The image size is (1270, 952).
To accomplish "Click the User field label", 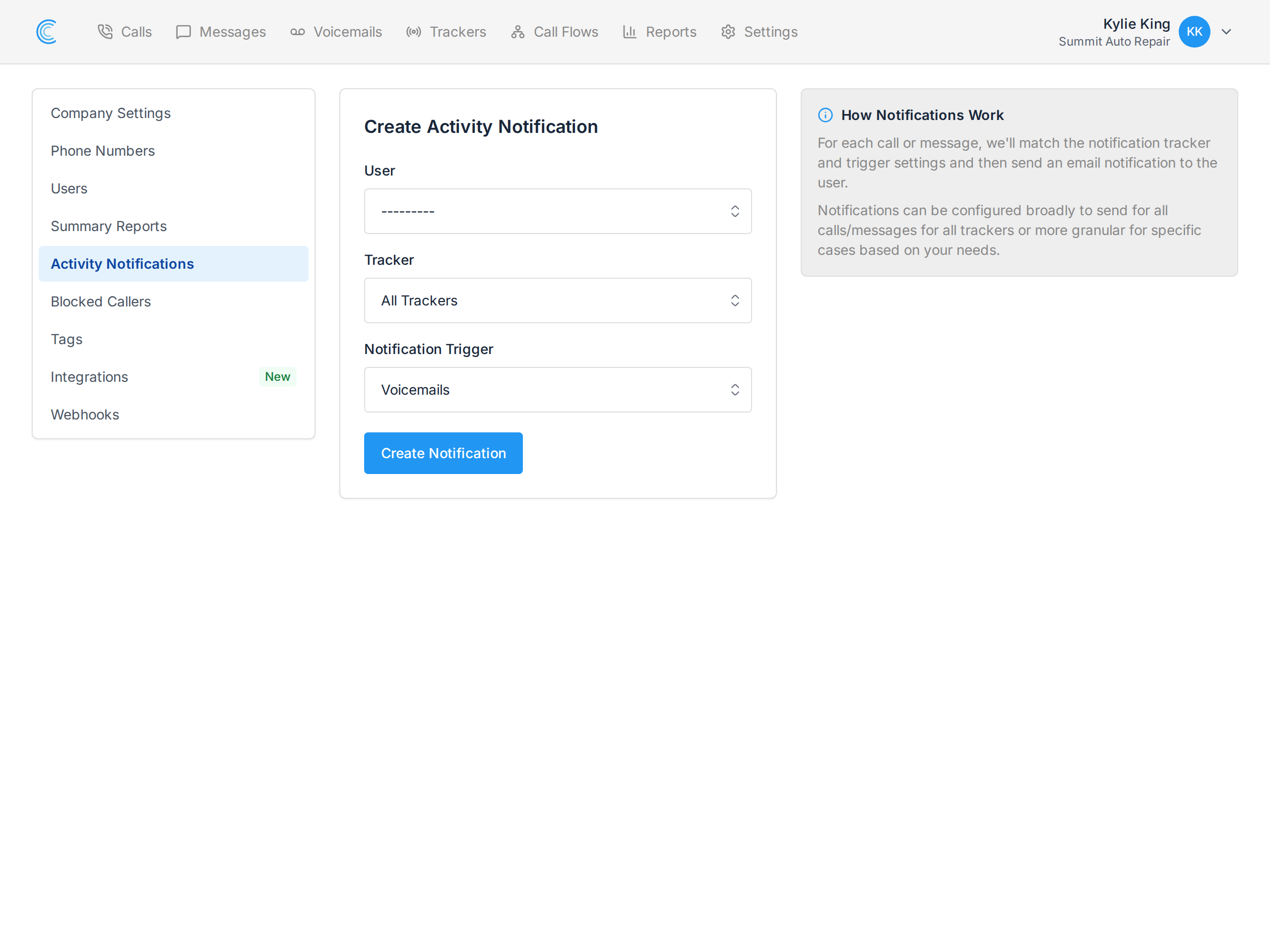I will coord(380,171).
